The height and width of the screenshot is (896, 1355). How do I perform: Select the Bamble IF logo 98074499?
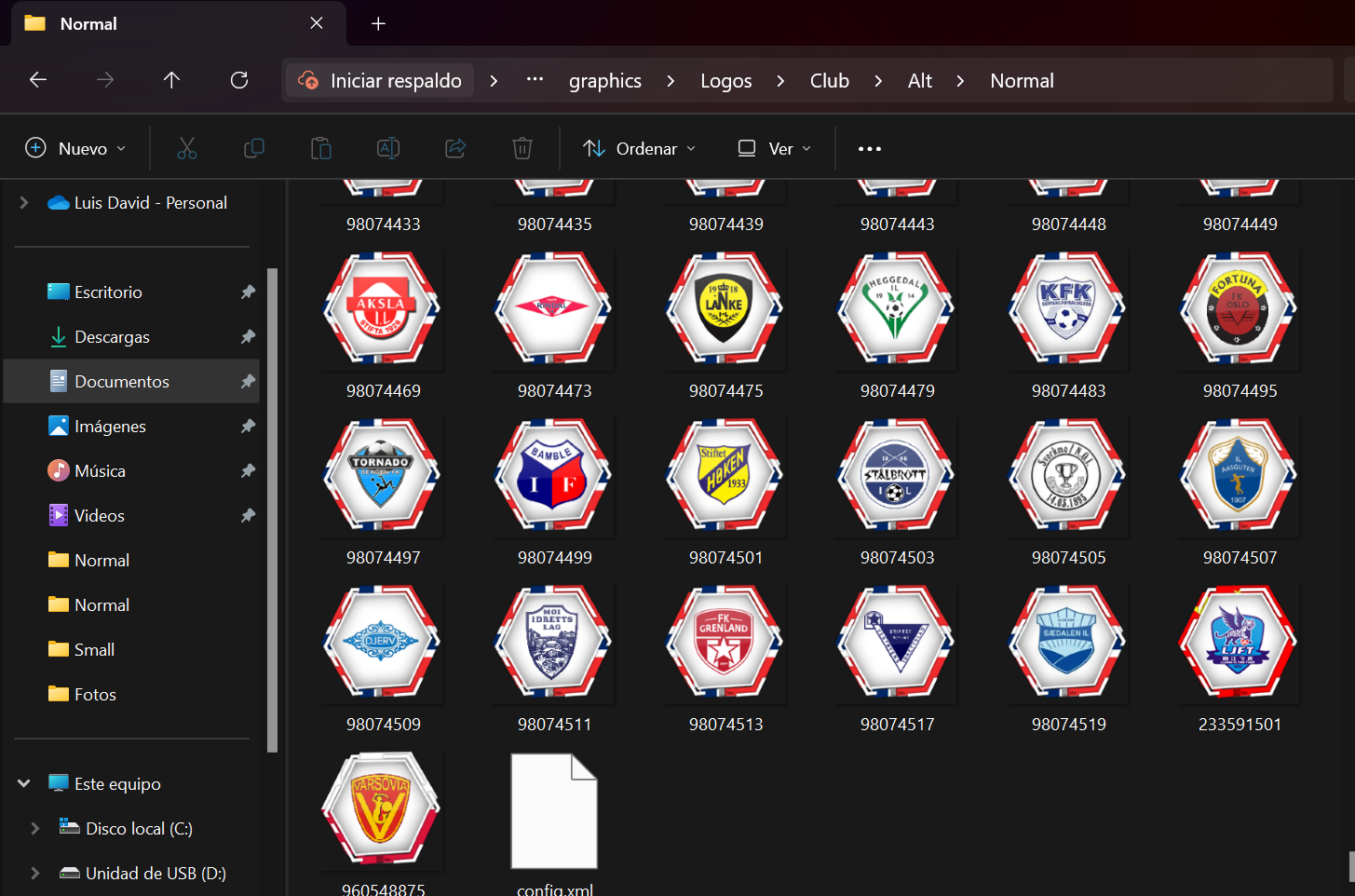coord(553,475)
